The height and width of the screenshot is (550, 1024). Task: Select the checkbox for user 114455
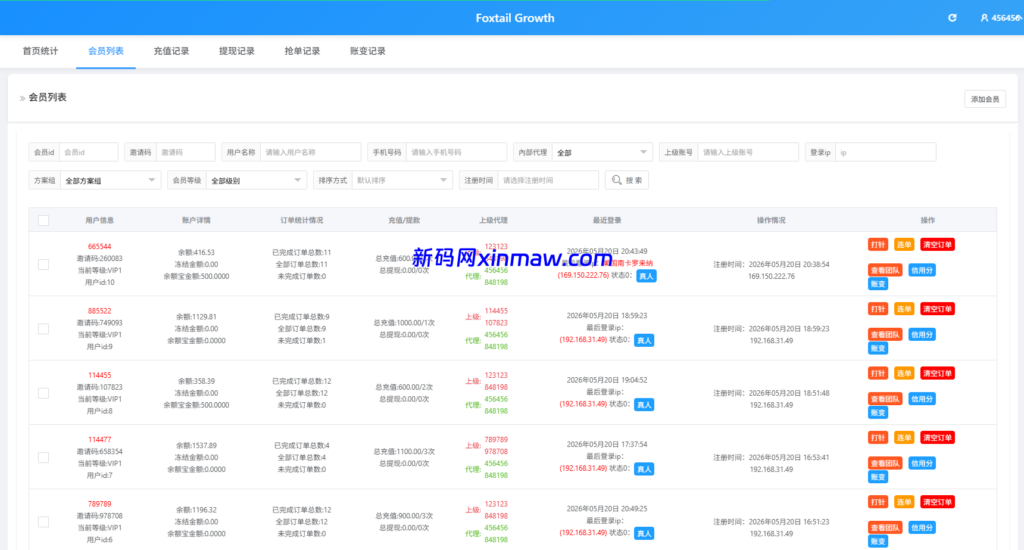tap(43, 393)
